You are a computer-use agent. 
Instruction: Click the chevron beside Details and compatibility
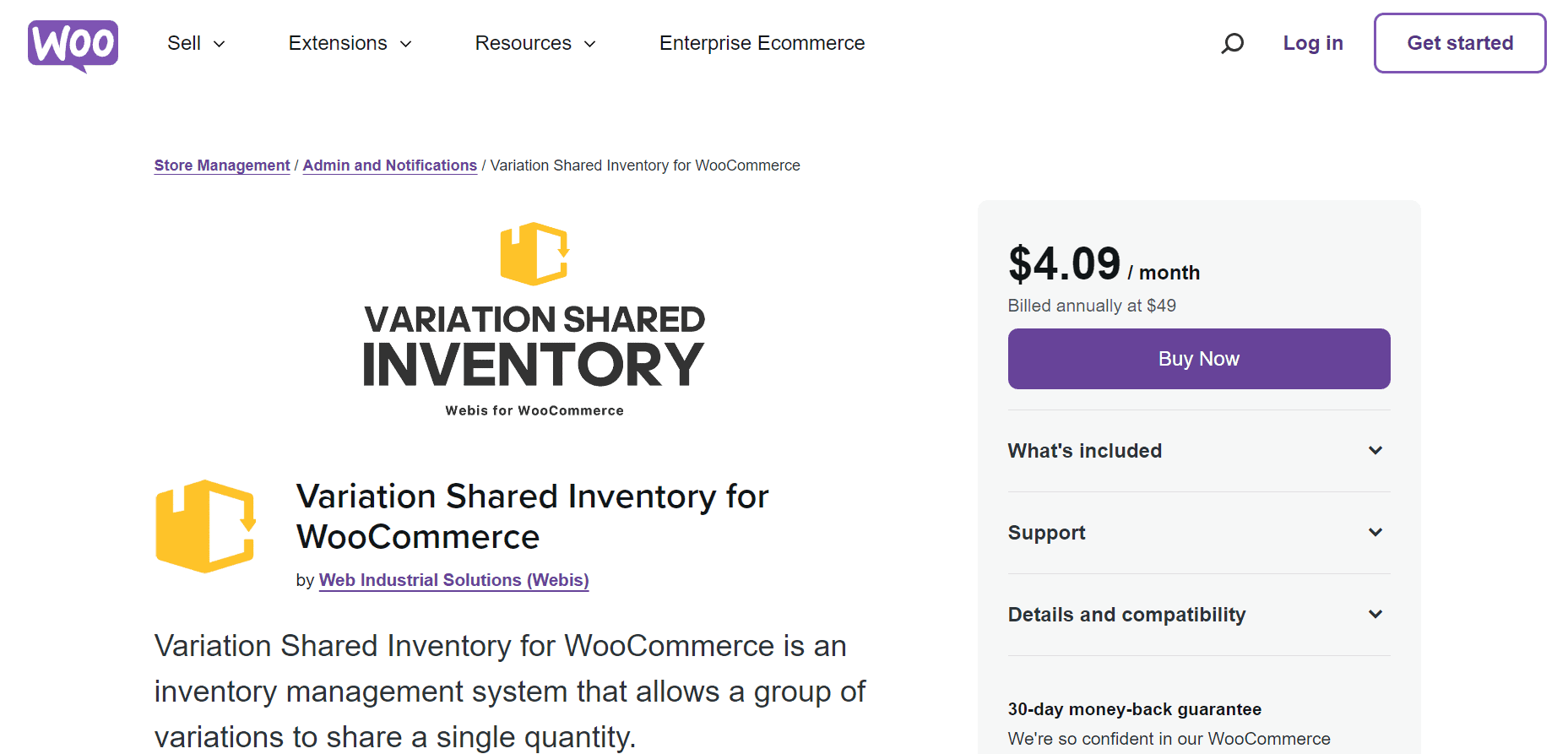tap(1375, 615)
